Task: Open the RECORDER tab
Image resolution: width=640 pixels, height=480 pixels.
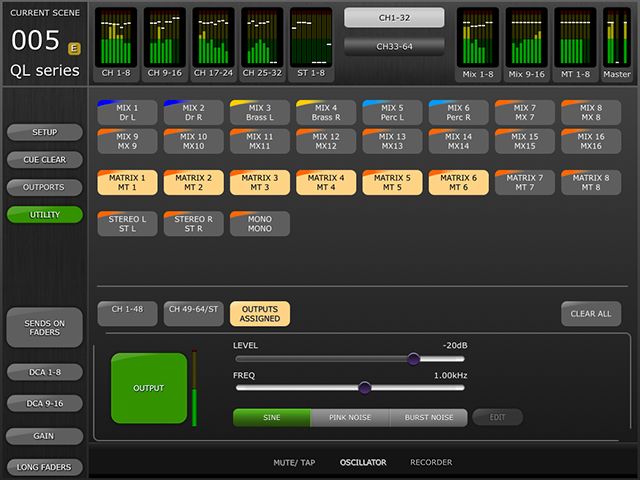Action: point(431,463)
